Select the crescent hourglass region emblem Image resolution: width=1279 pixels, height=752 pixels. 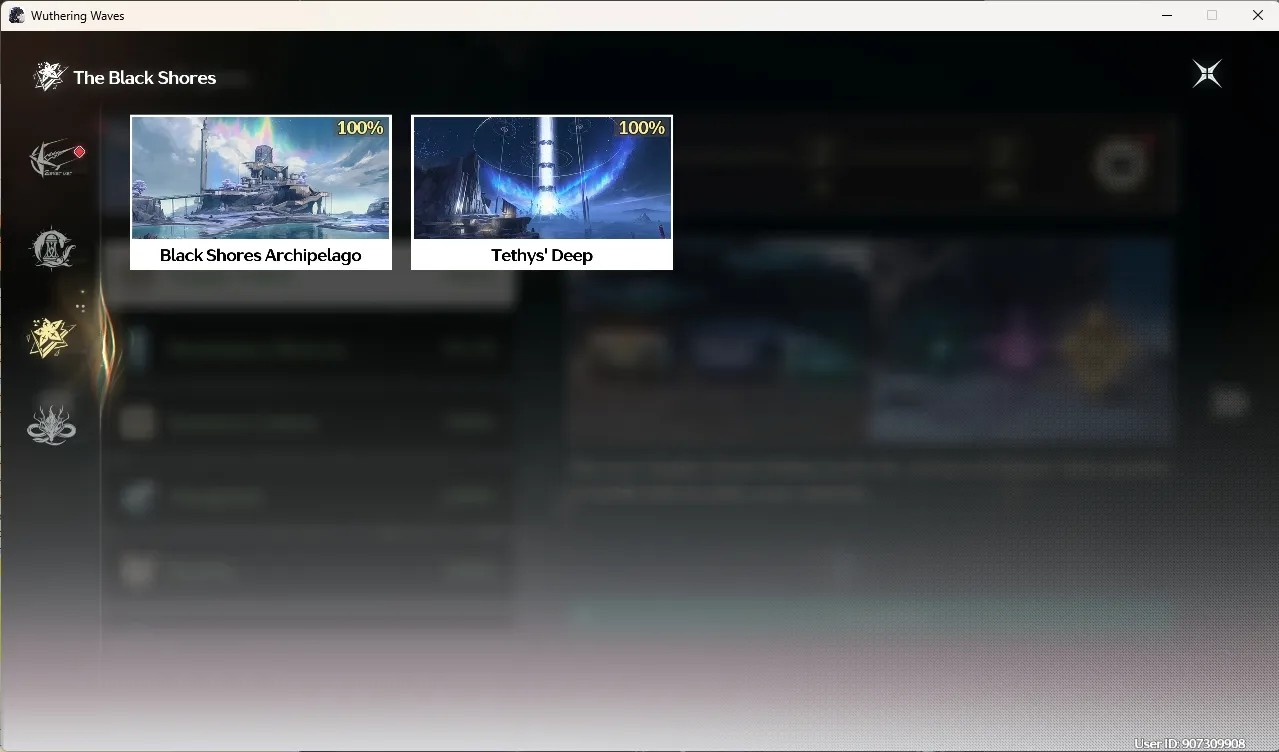click(51, 250)
